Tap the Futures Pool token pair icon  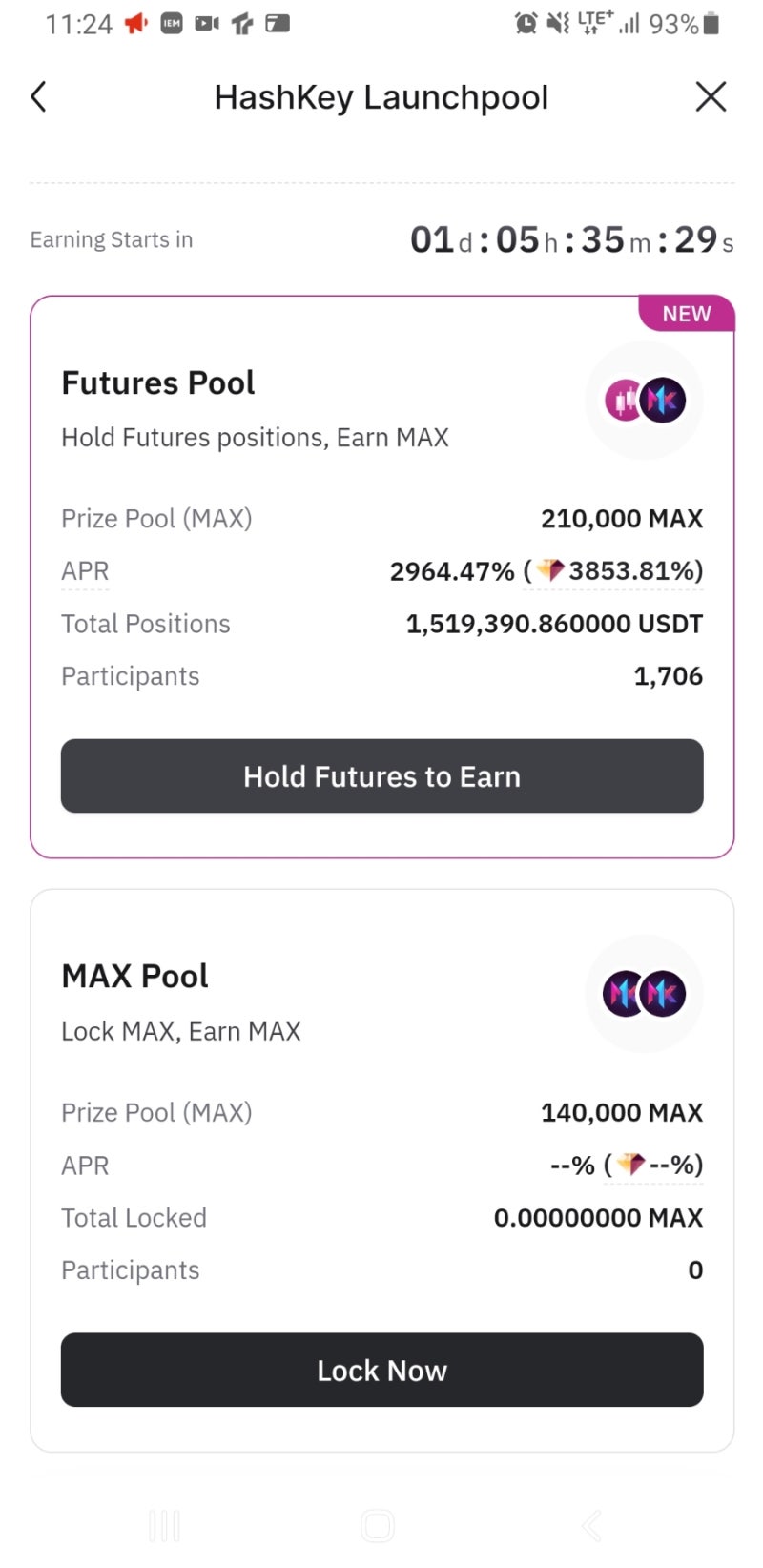point(644,401)
